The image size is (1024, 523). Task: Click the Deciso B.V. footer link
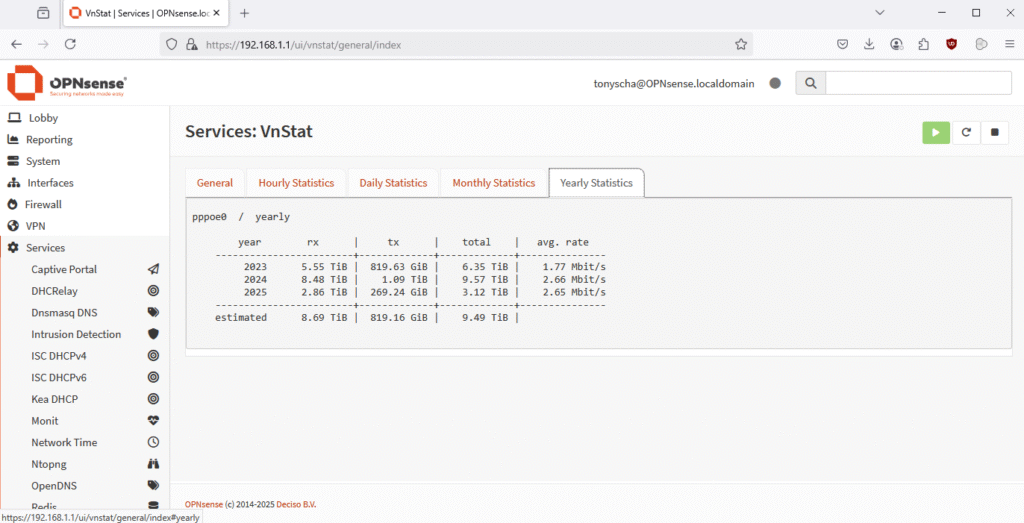click(296, 505)
